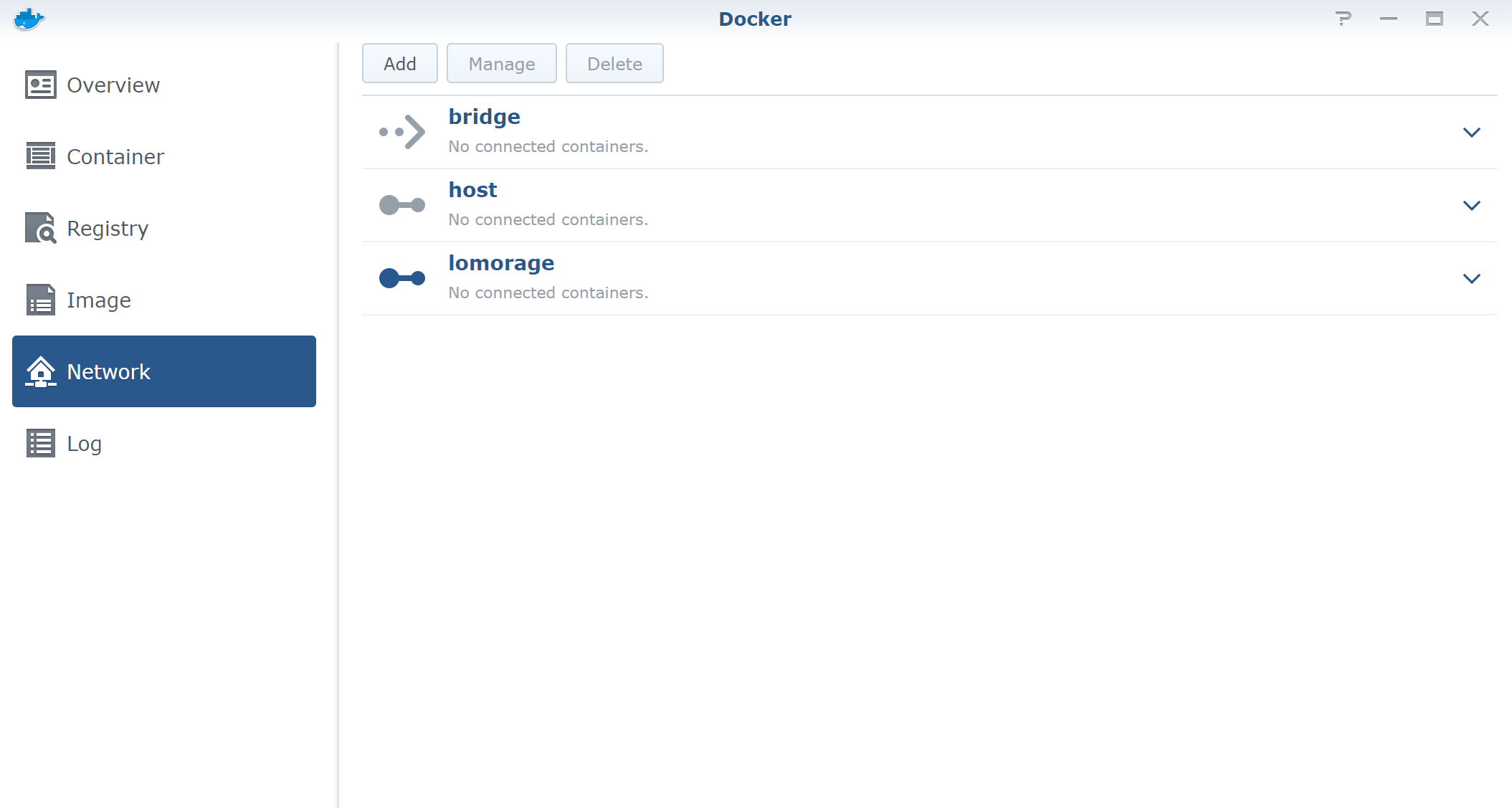Open the Overview section icon
Viewport: 1512px width, 808px height.
click(x=41, y=85)
